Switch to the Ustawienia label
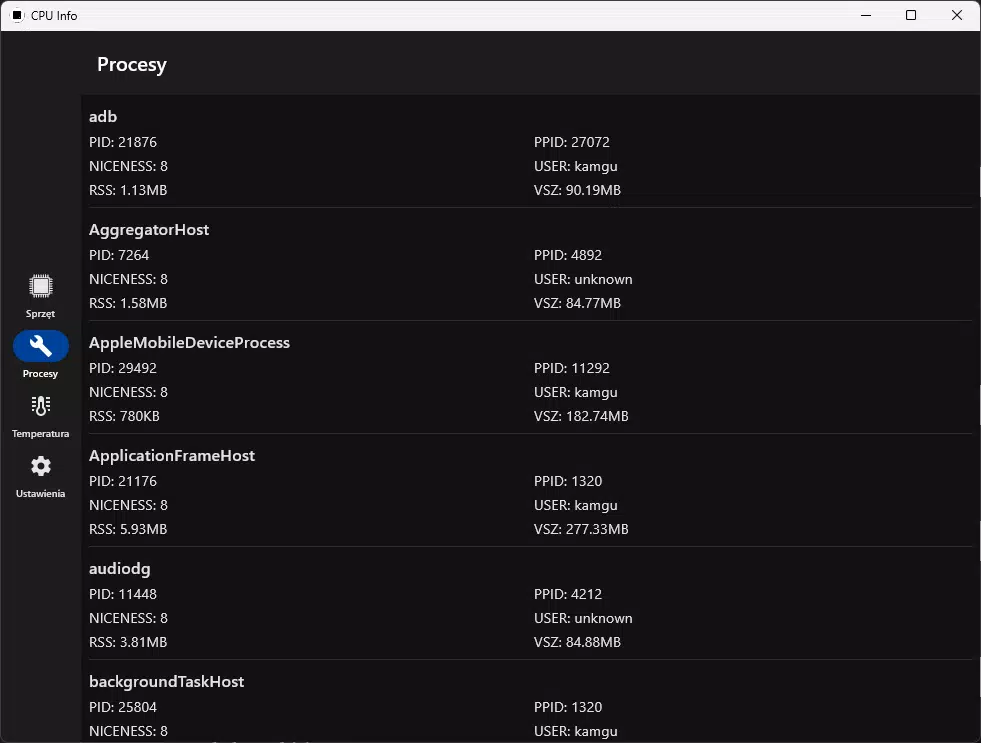The image size is (981, 743). 41,493
